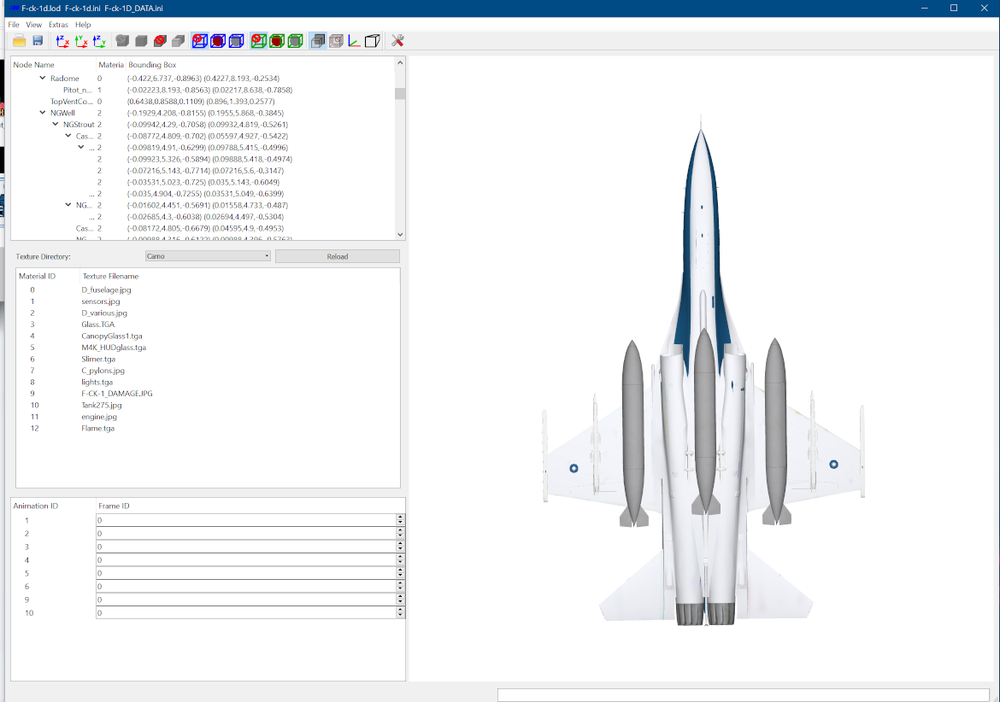
Task: Open the View menu
Action: tap(34, 24)
